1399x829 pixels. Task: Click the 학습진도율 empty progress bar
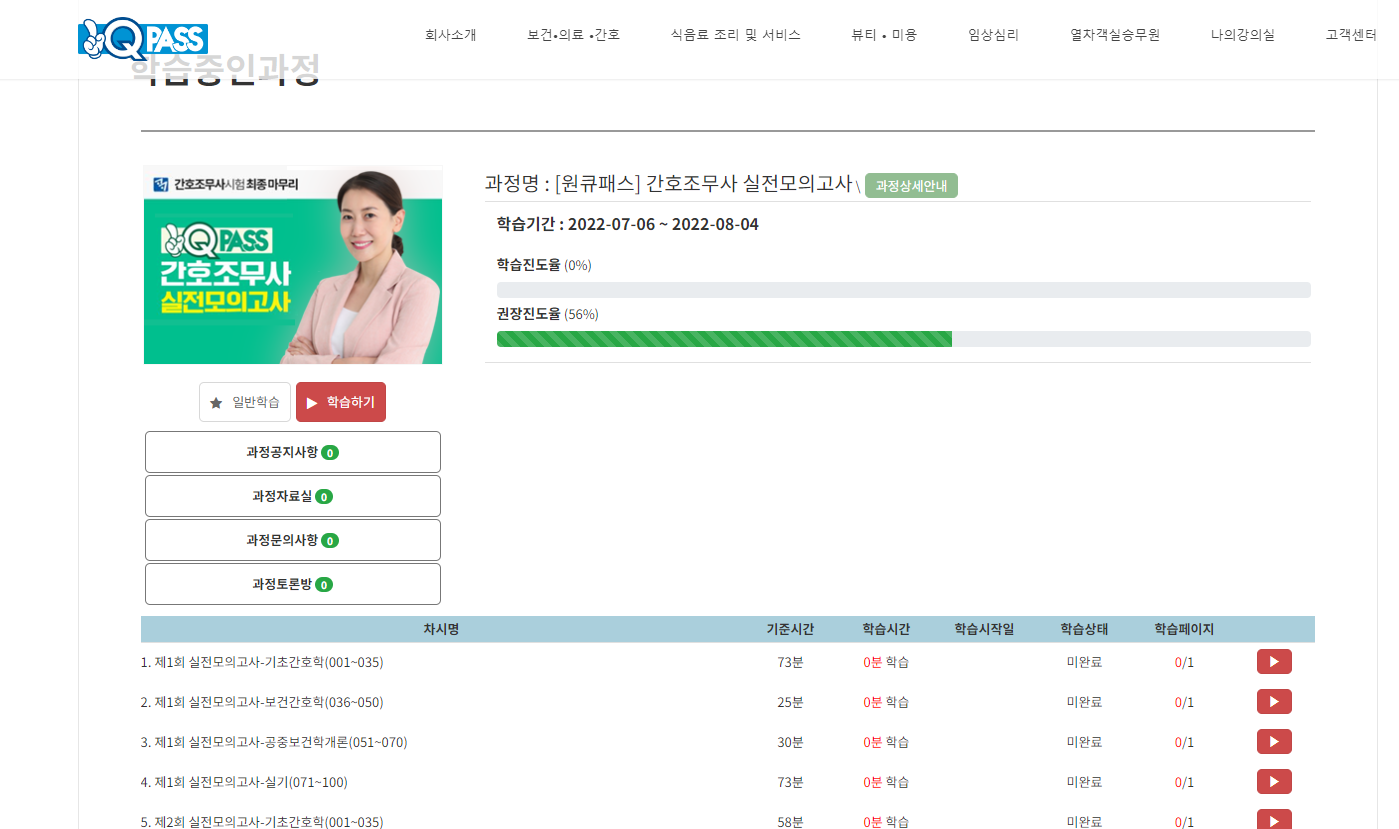[x=904, y=290]
